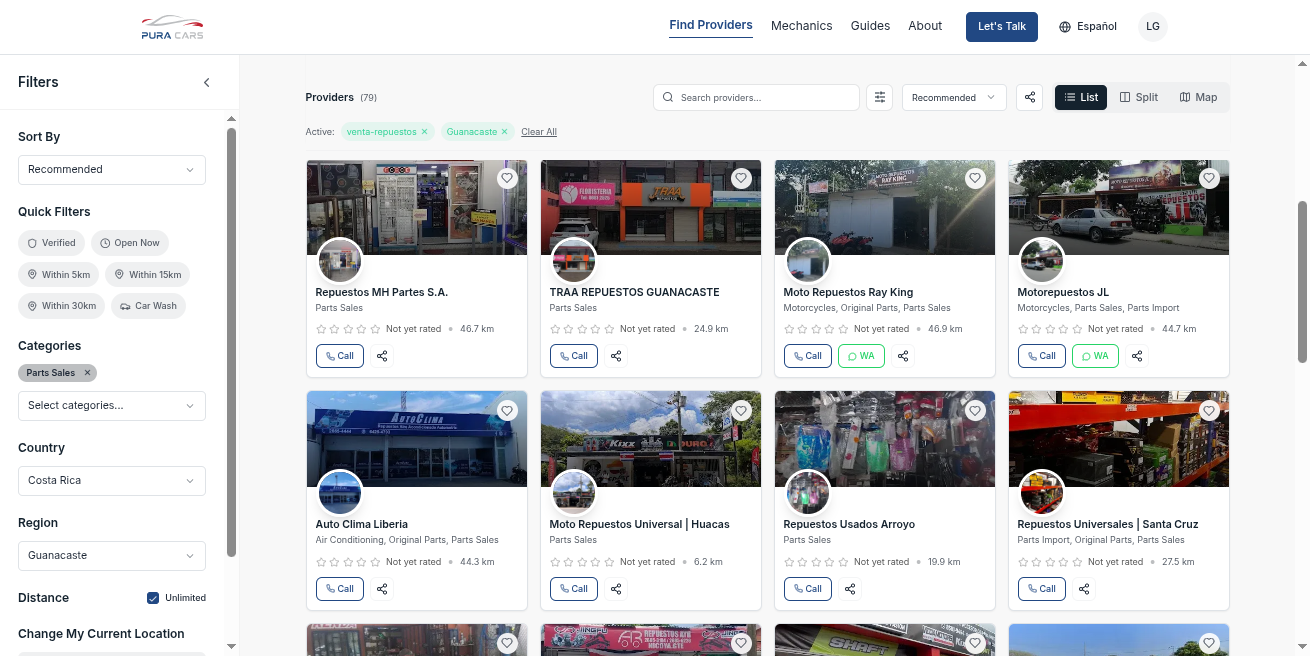Remove Guanacaste active filter chip
Viewport: 1310px width, 656px height.
tap(504, 132)
